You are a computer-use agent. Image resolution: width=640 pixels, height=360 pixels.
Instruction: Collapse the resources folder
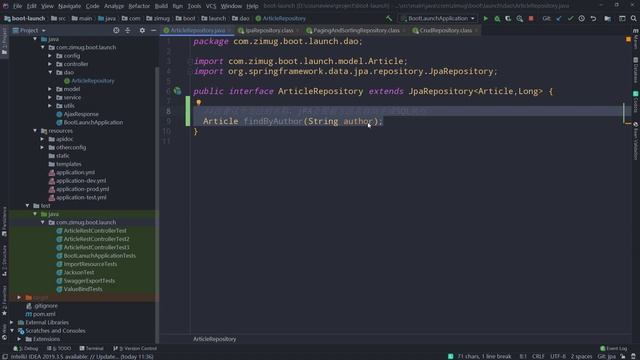(x=35, y=131)
